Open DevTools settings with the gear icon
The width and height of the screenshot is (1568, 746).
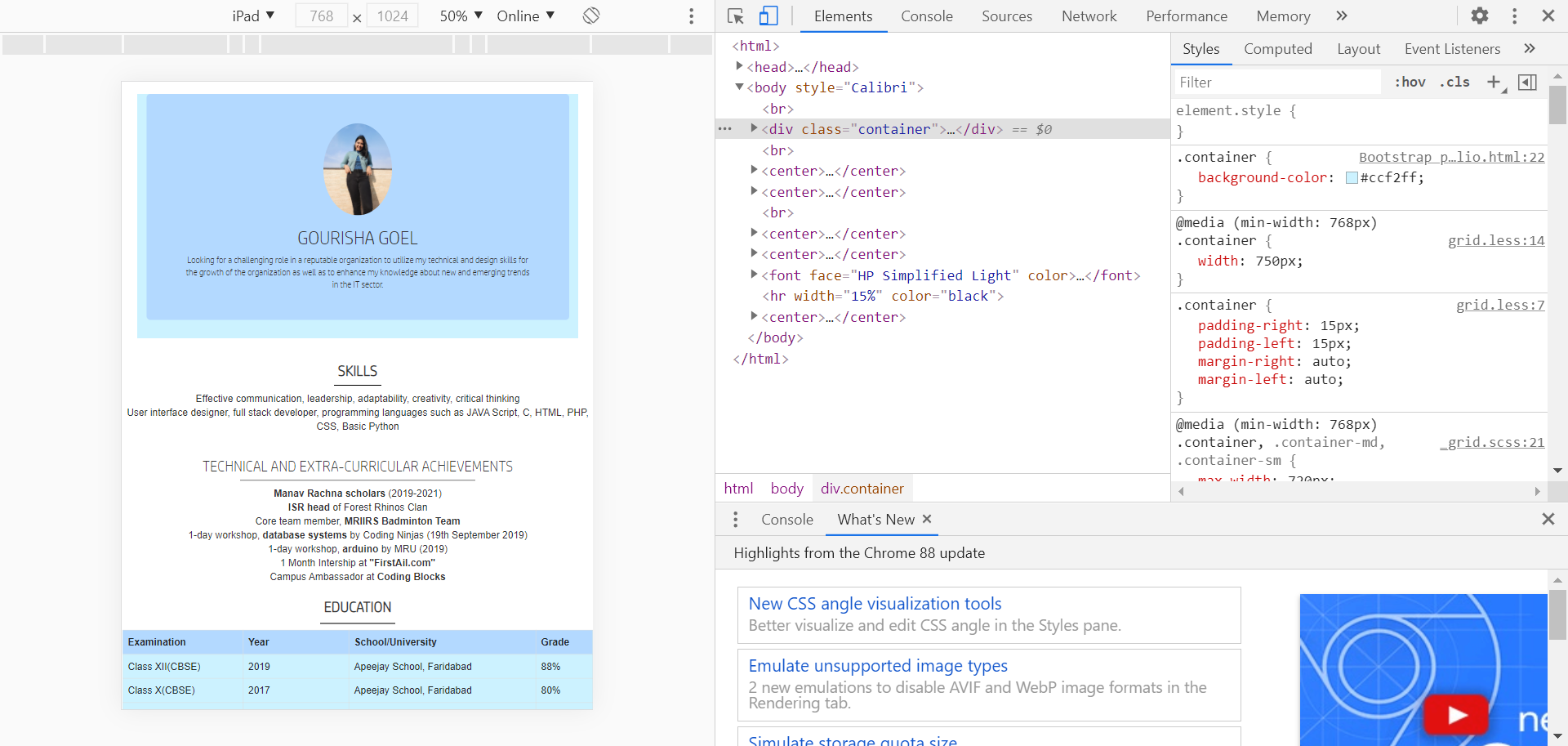[1479, 16]
